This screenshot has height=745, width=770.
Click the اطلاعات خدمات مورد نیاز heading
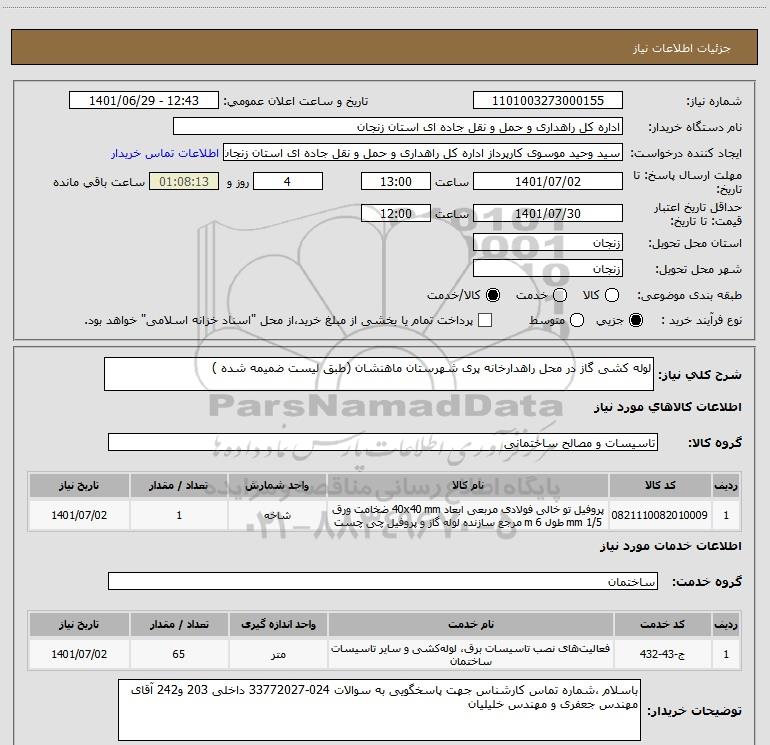[670, 546]
